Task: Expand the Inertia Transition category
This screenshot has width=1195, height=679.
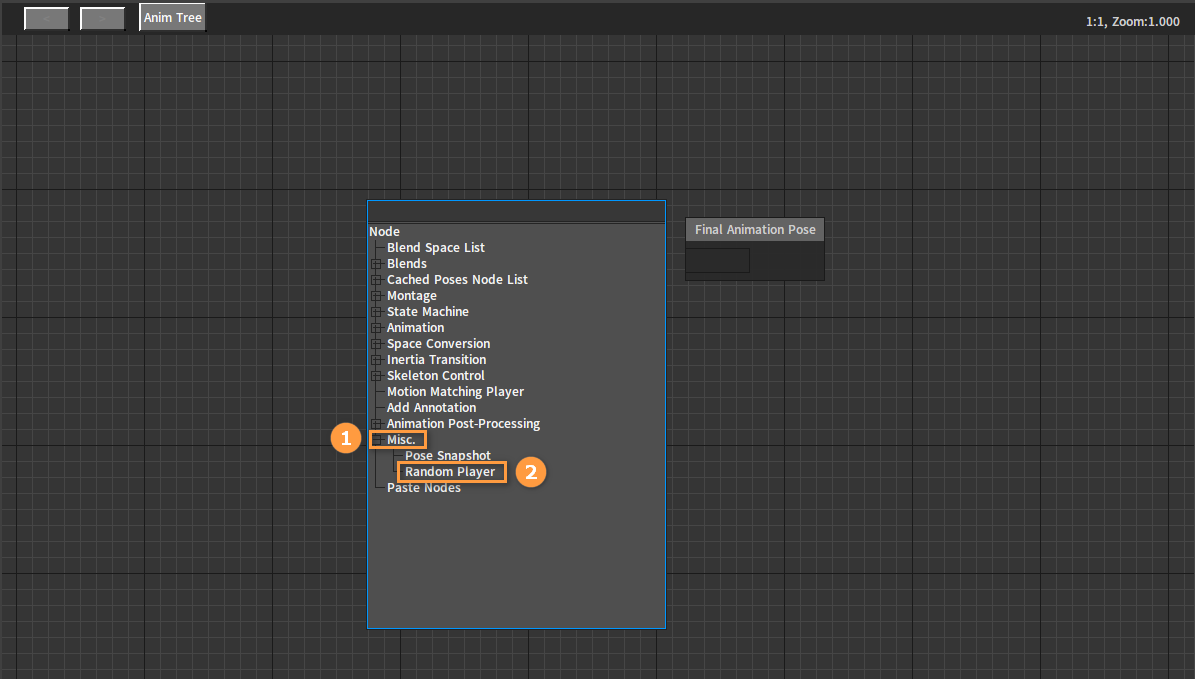Action: coord(376,360)
